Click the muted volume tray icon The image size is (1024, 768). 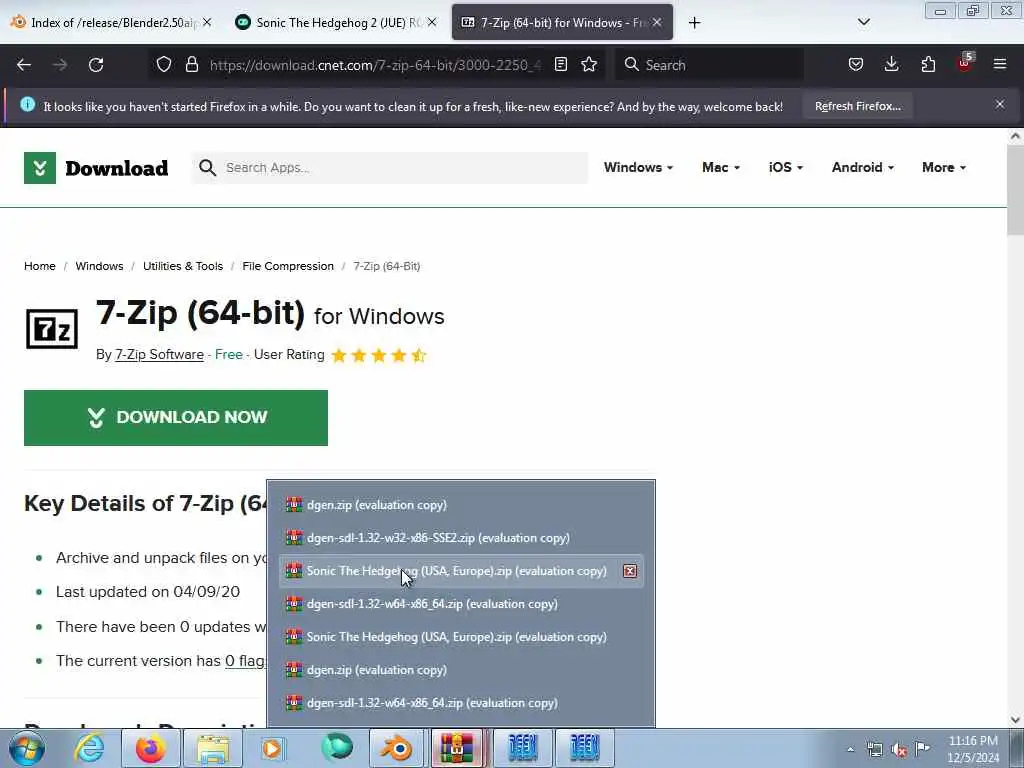pos(899,749)
